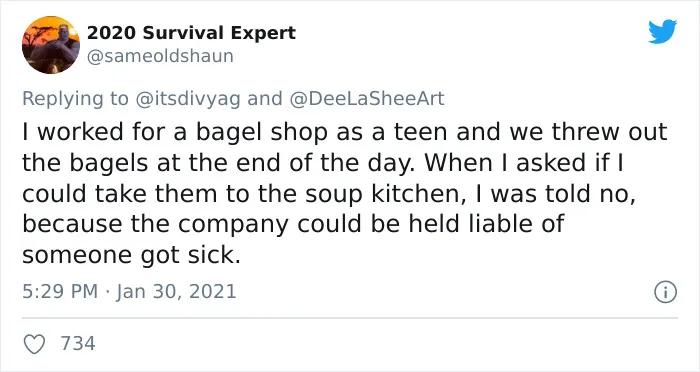Visit the @itsdivyag mention
This screenshot has width=700, height=372.
(188, 99)
